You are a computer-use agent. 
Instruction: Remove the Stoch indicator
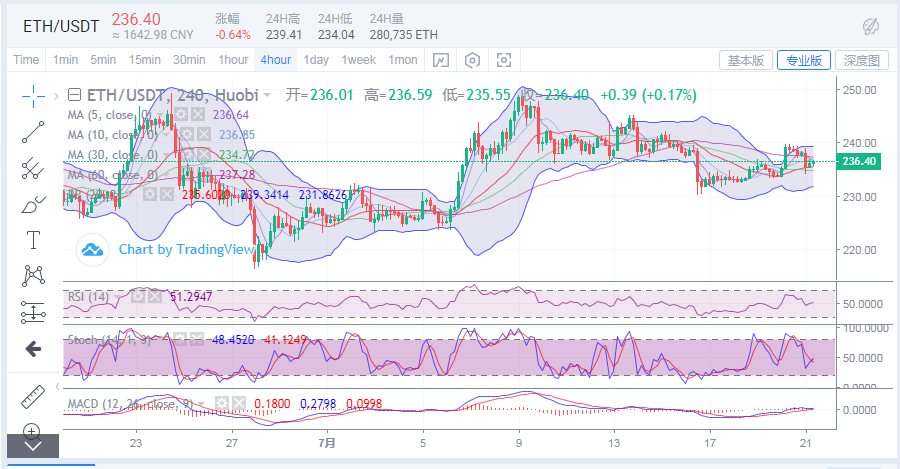197,339
